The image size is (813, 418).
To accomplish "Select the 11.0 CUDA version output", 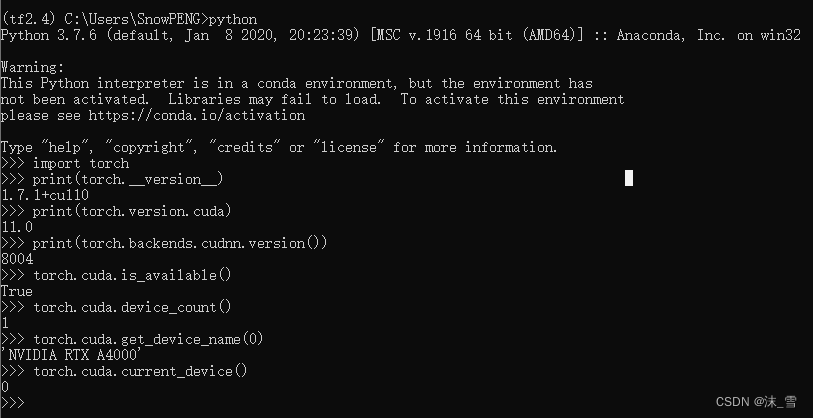I will tap(17, 227).
